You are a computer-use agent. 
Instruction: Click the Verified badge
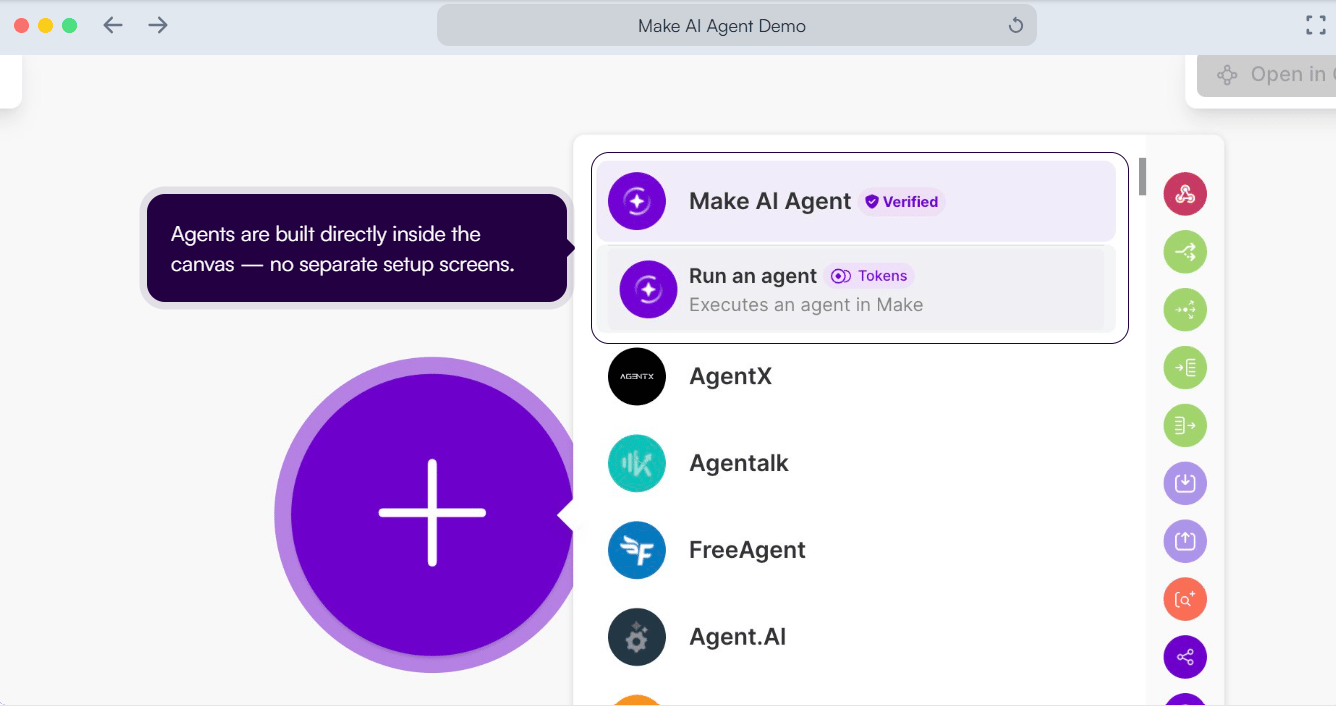[902, 201]
